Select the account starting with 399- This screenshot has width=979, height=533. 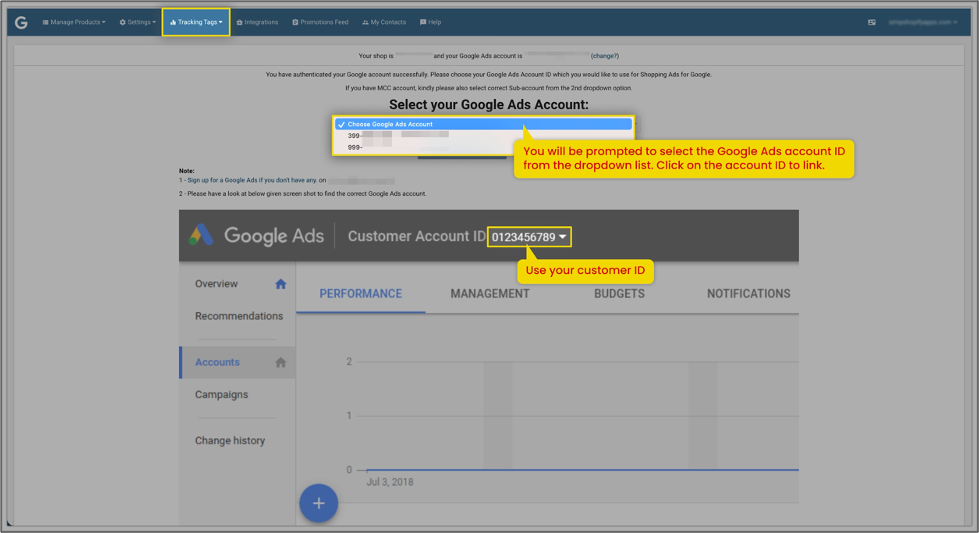[483, 135]
